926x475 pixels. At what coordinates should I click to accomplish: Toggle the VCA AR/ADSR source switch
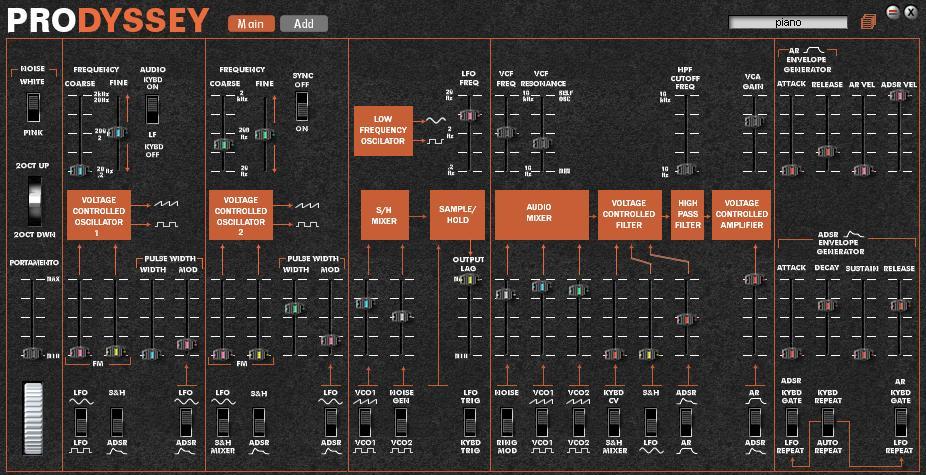pyautogui.click(x=755, y=422)
